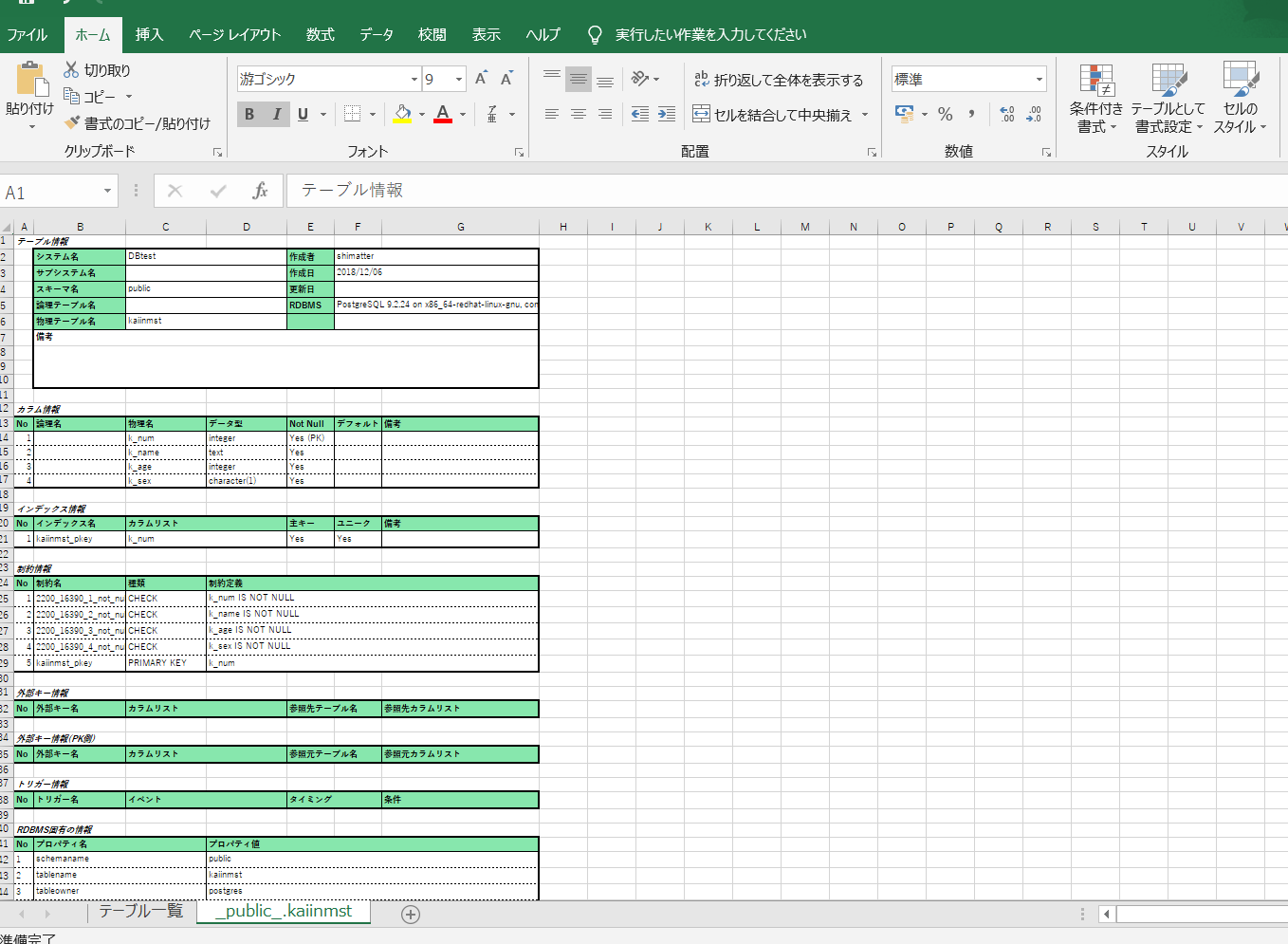Click the lightbulb Tell Me search icon
Screen dimensions: 1288x944
tap(595, 35)
